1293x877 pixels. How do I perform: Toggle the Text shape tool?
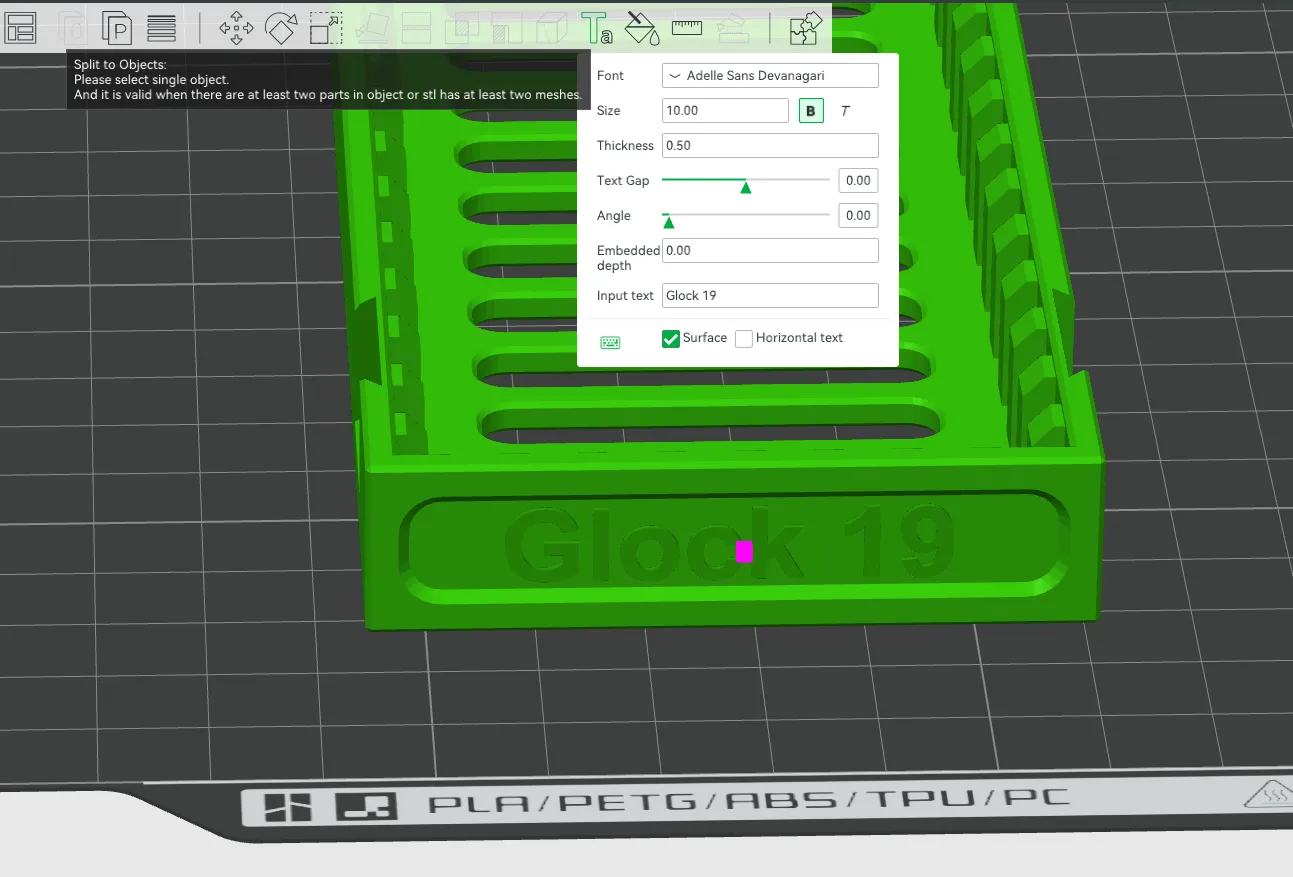tap(597, 28)
